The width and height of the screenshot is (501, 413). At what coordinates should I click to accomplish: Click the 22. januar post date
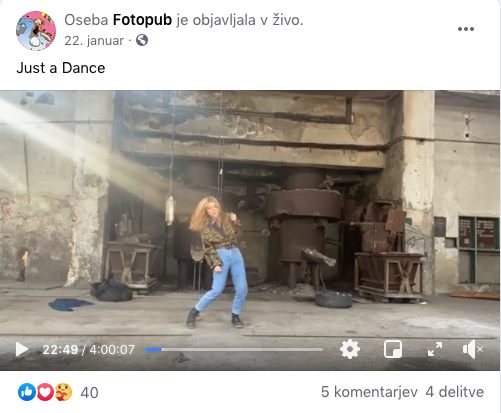click(x=94, y=41)
